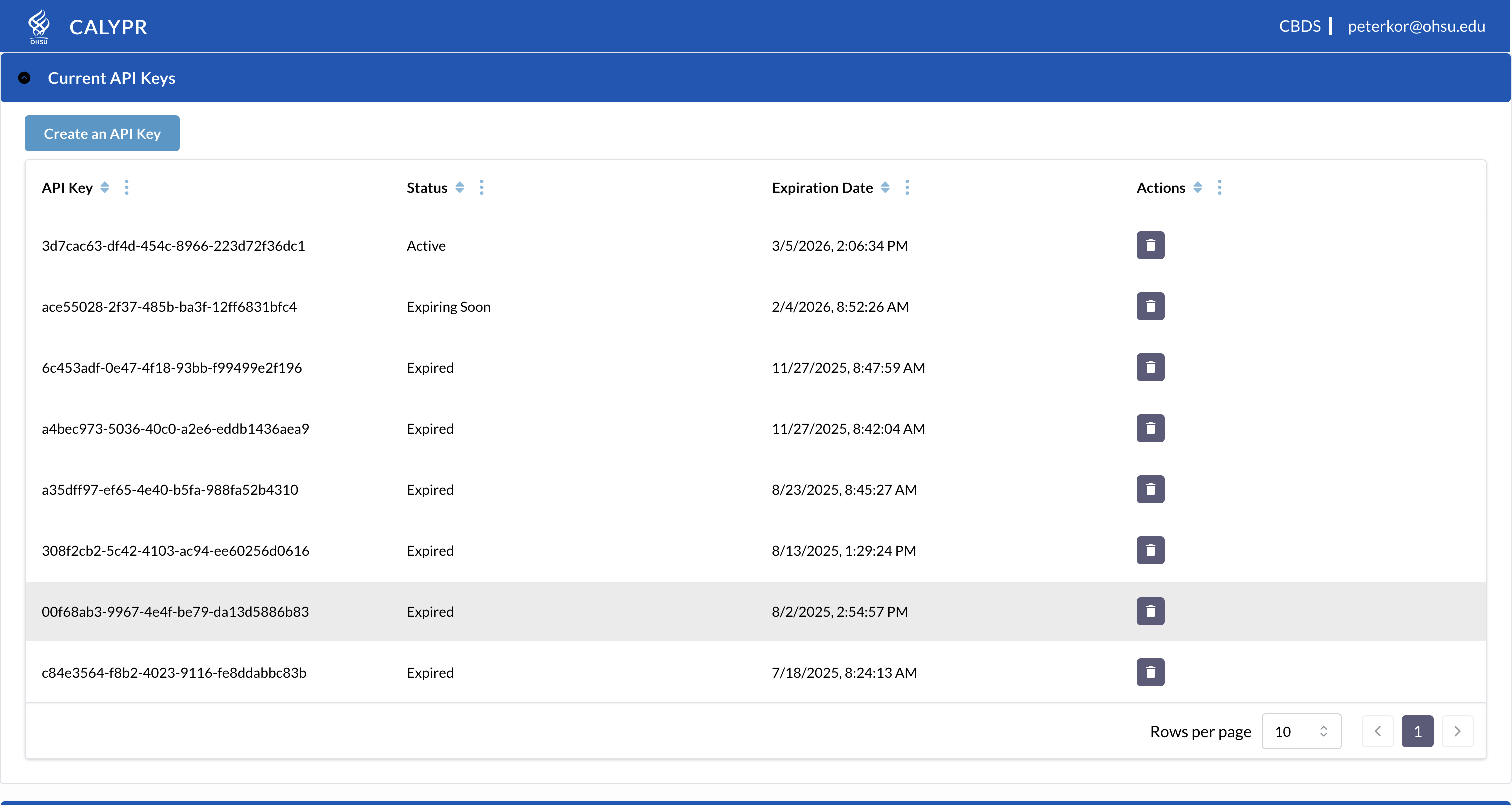Open Status column options menu

tap(482, 188)
